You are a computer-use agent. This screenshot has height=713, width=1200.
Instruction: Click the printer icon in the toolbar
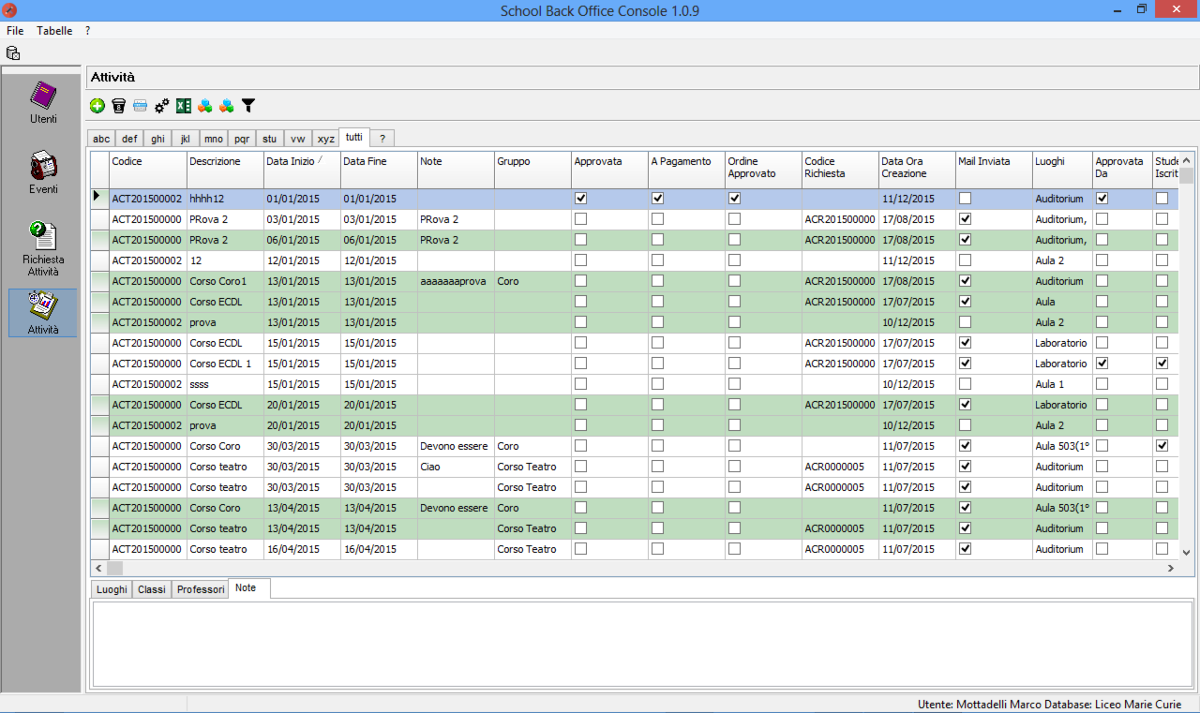(x=141, y=105)
